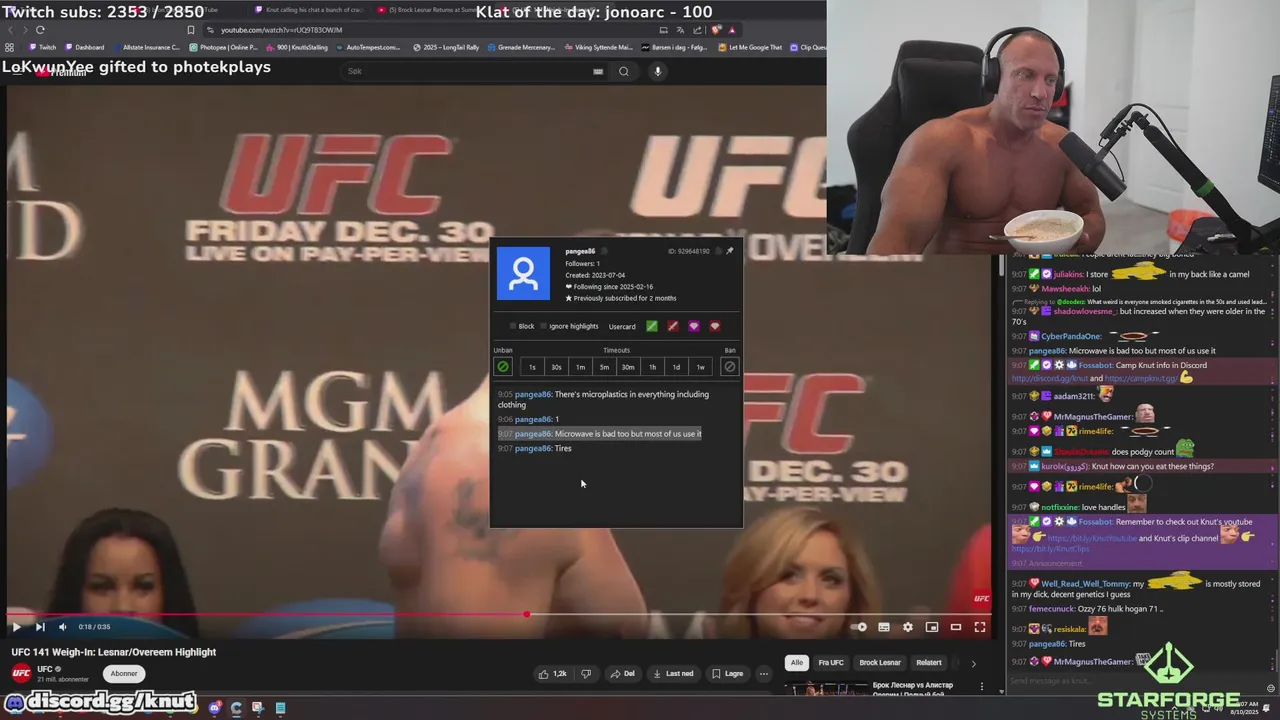
Task: Check Ignore highlights in usercard
Action: [543, 326]
